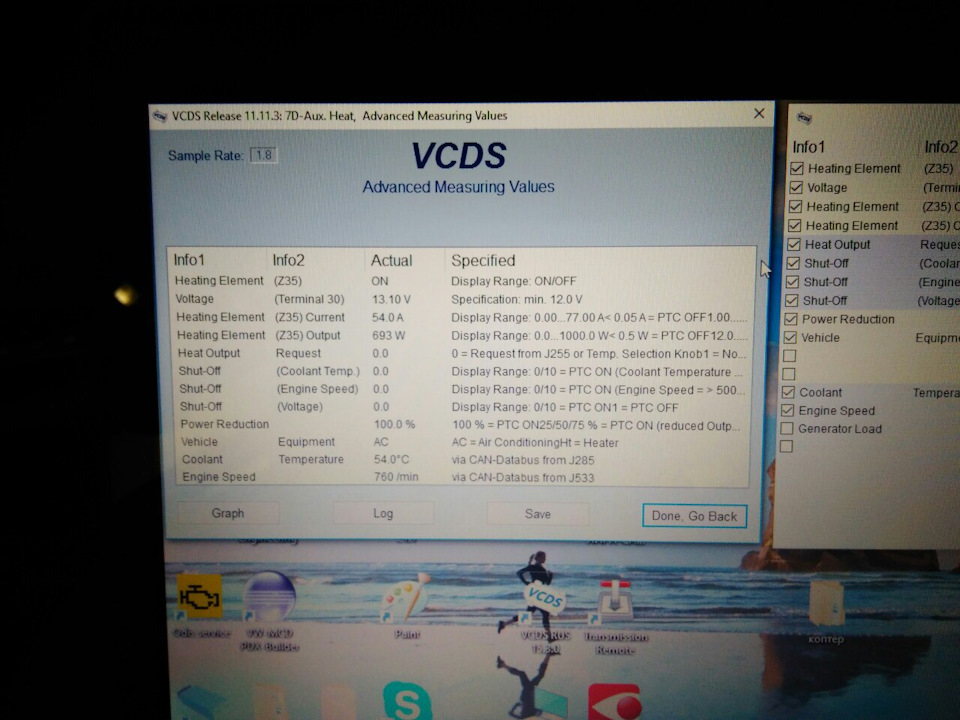Select the Shut-Off (Voltage) row in table
Viewport: 960px width, 720px height.
tap(462, 407)
